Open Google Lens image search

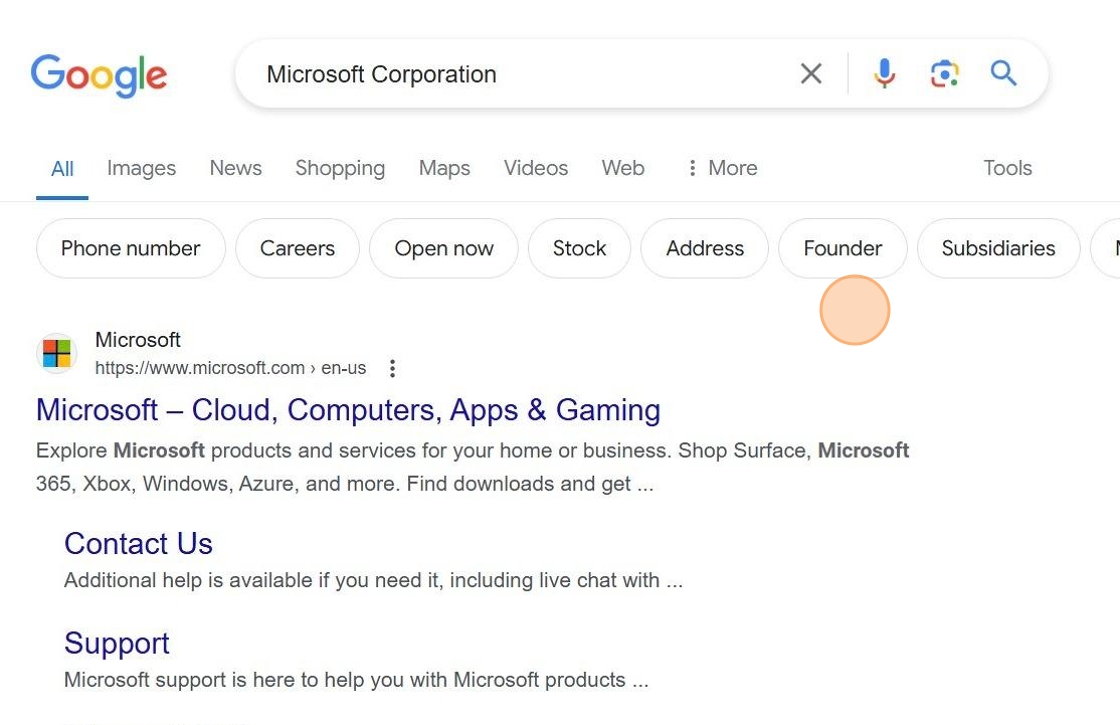pyautogui.click(x=944, y=74)
